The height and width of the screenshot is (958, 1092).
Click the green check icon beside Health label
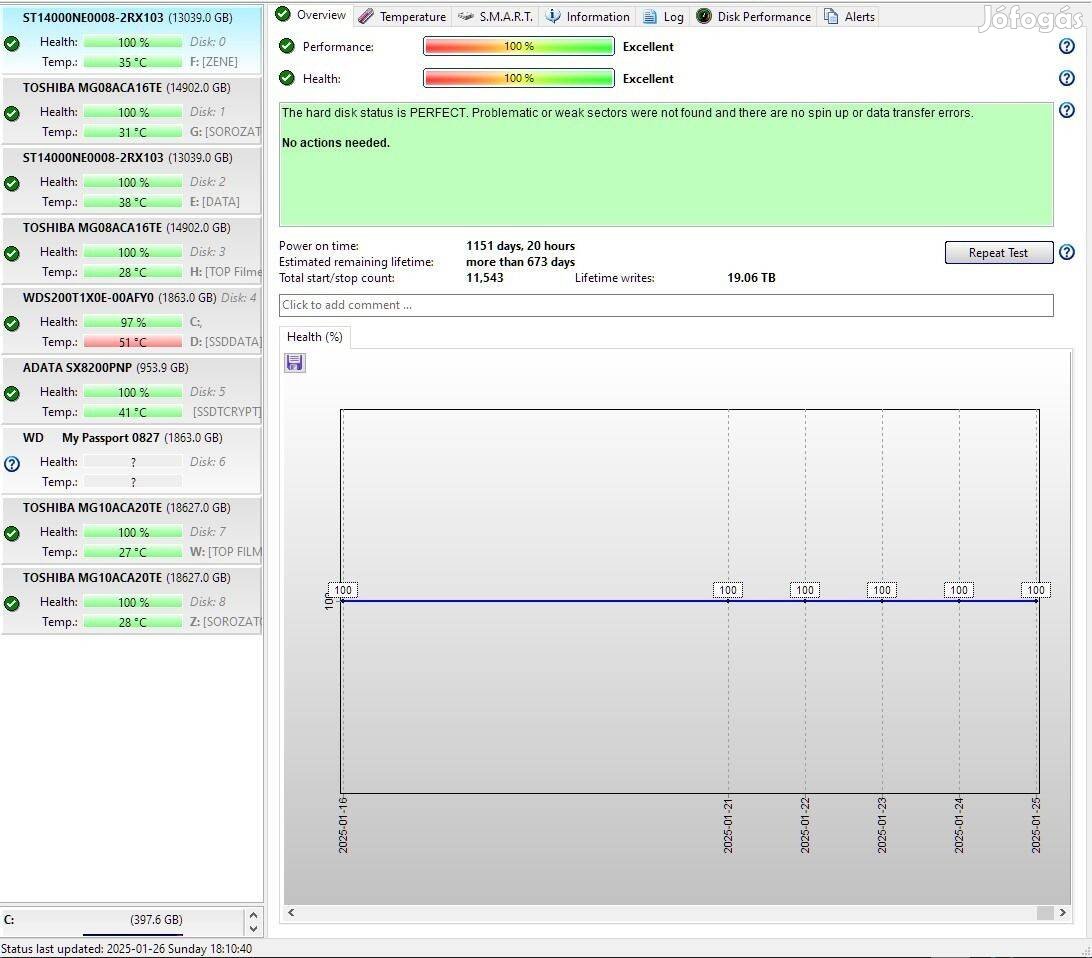(x=286, y=78)
